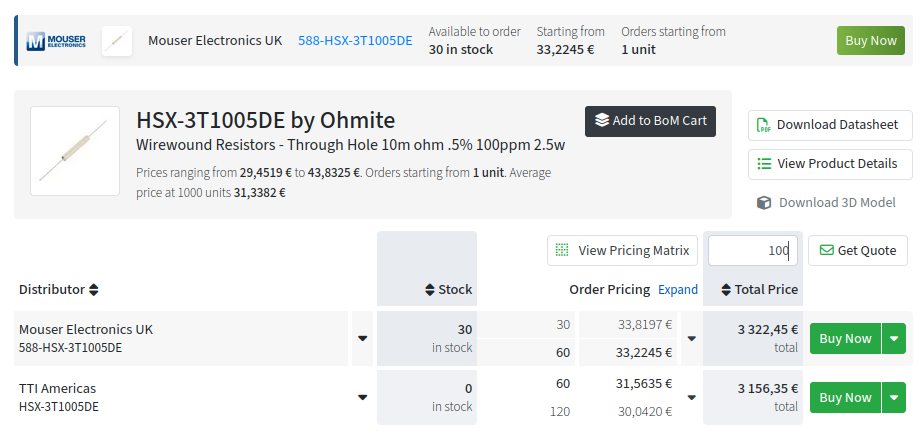
Task: Click the HSX-3T1005DE by Ohmite heading
Action: tap(265, 120)
